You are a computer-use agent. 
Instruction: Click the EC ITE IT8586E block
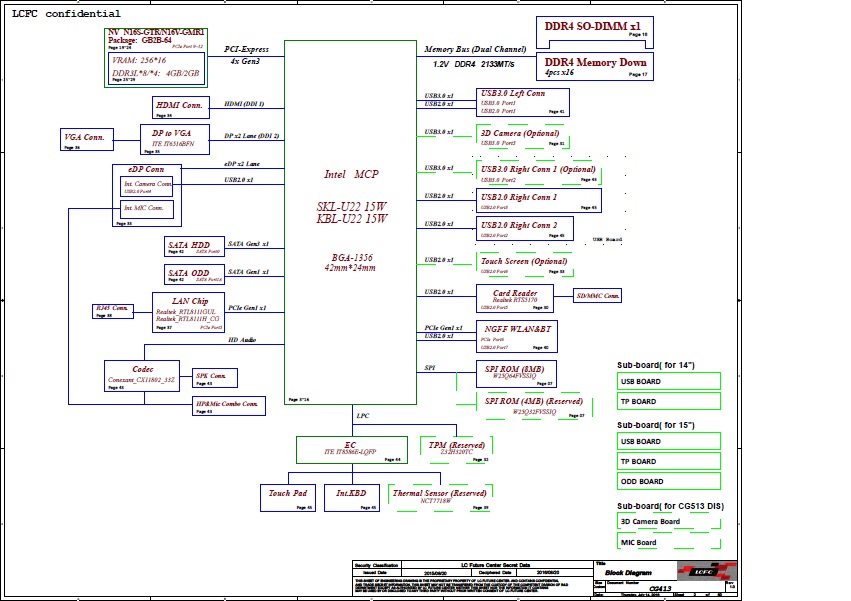tap(350, 450)
